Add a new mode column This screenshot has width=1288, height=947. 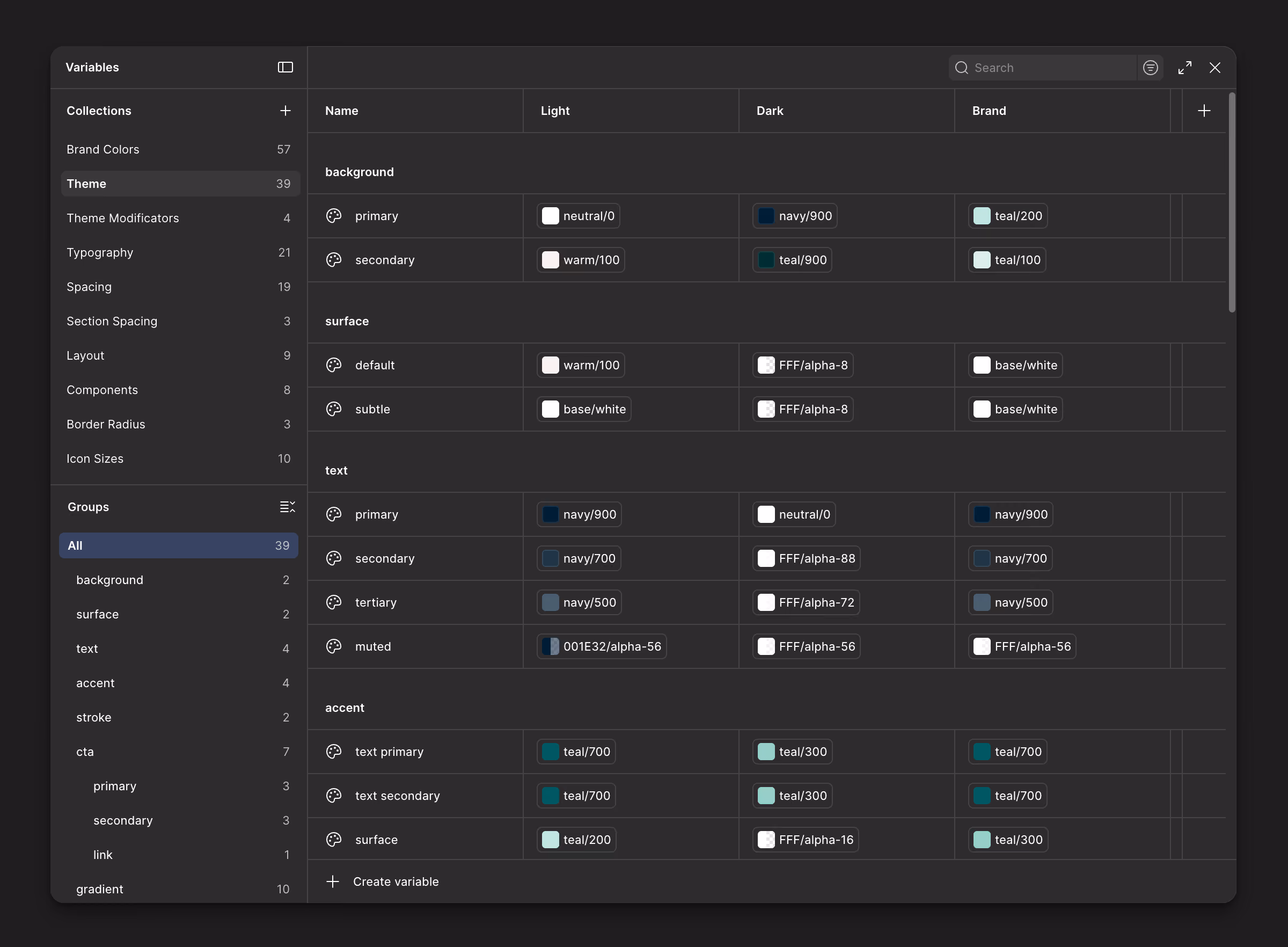point(1204,111)
